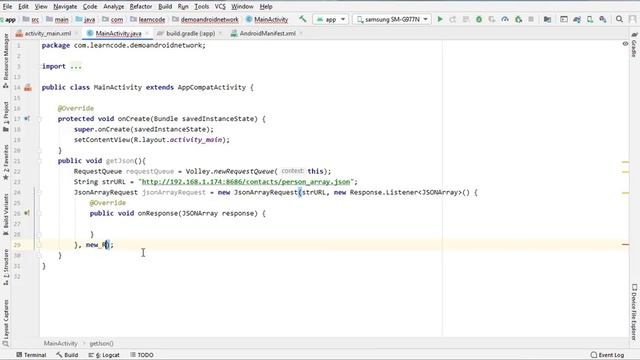Click fold end marker on line 30
The width and height of the screenshot is (640, 360).
click(40, 256)
